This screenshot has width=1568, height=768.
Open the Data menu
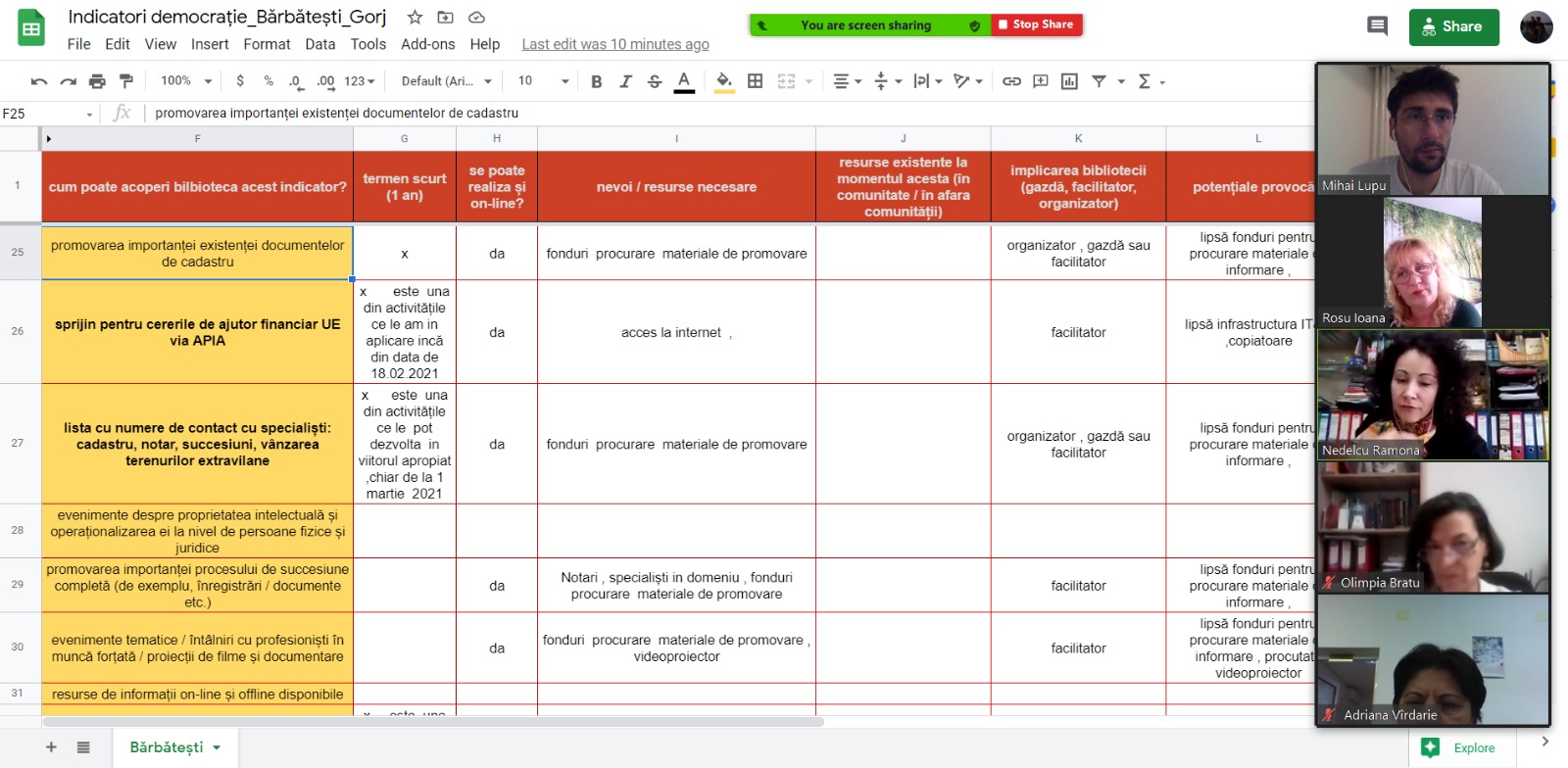point(319,44)
